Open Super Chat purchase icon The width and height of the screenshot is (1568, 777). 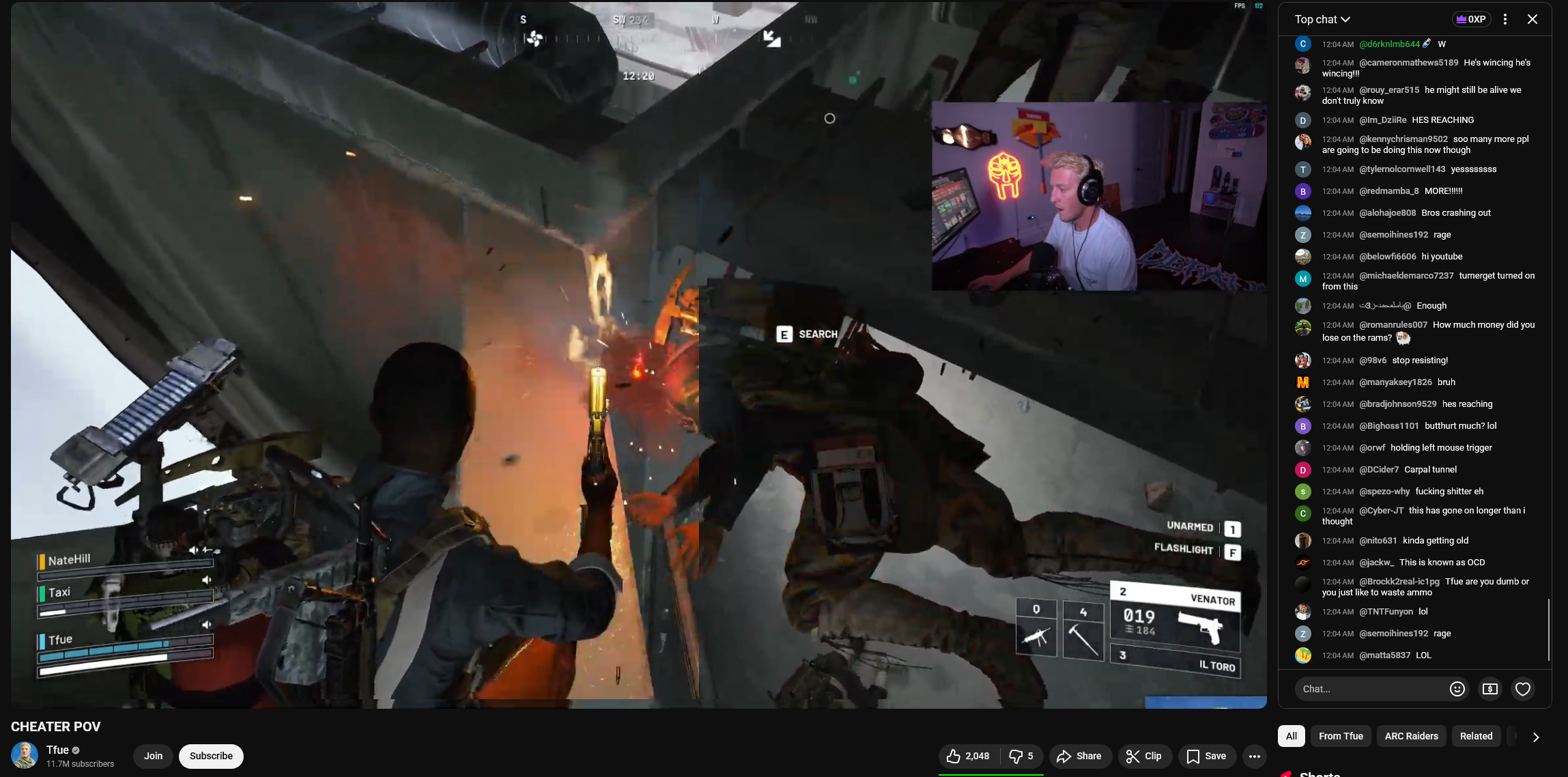click(1489, 689)
